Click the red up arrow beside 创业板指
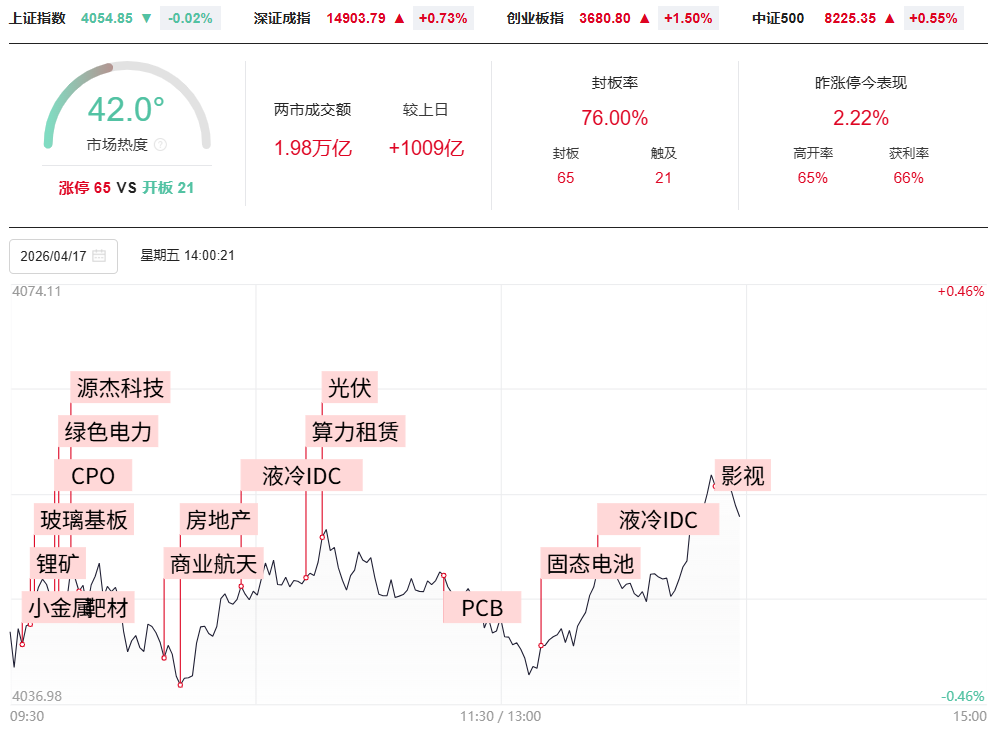This screenshot has height=731, width=1006. coord(644,18)
